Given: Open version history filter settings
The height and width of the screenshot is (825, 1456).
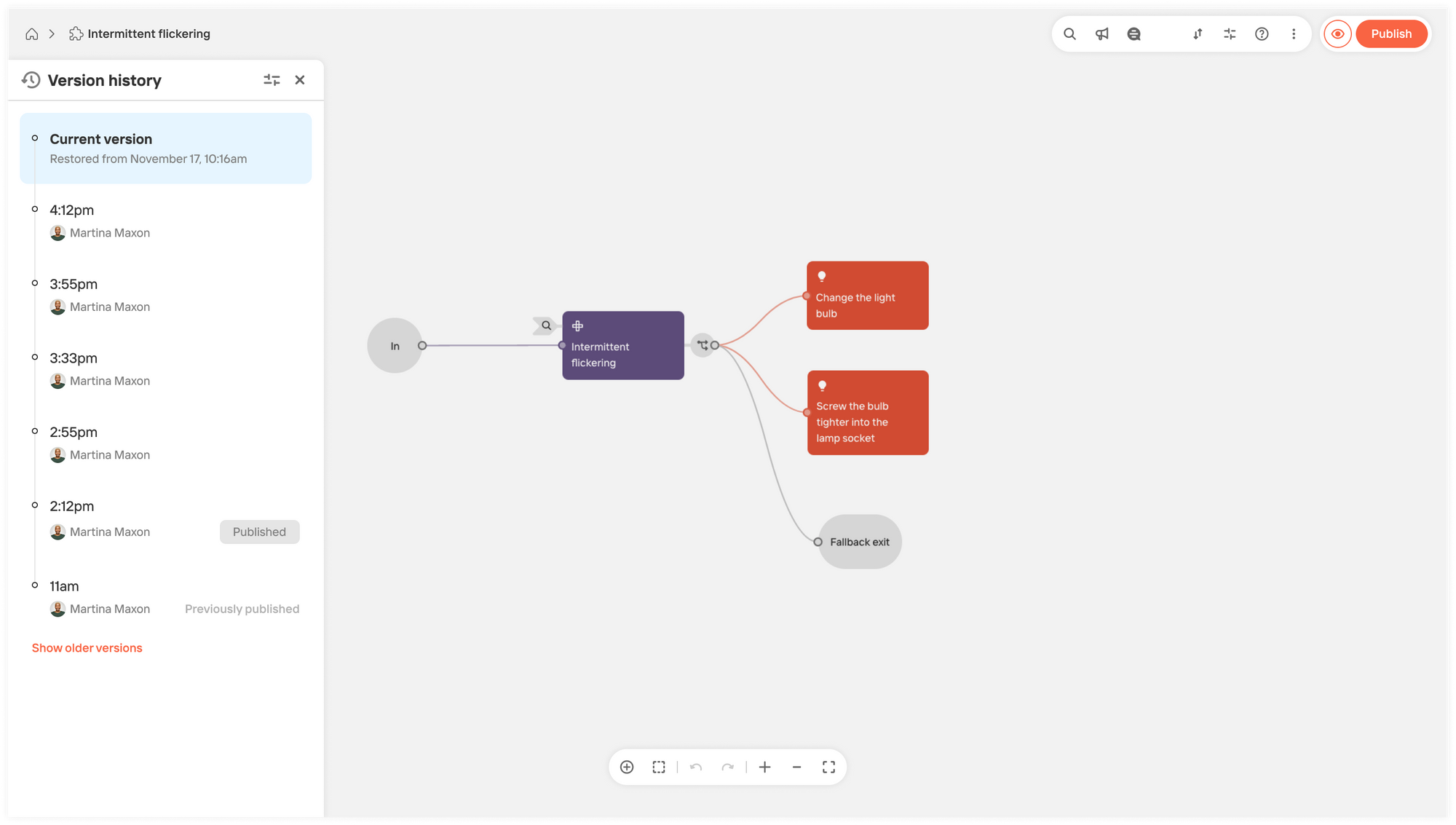Looking at the screenshot, I should [272, 80].
